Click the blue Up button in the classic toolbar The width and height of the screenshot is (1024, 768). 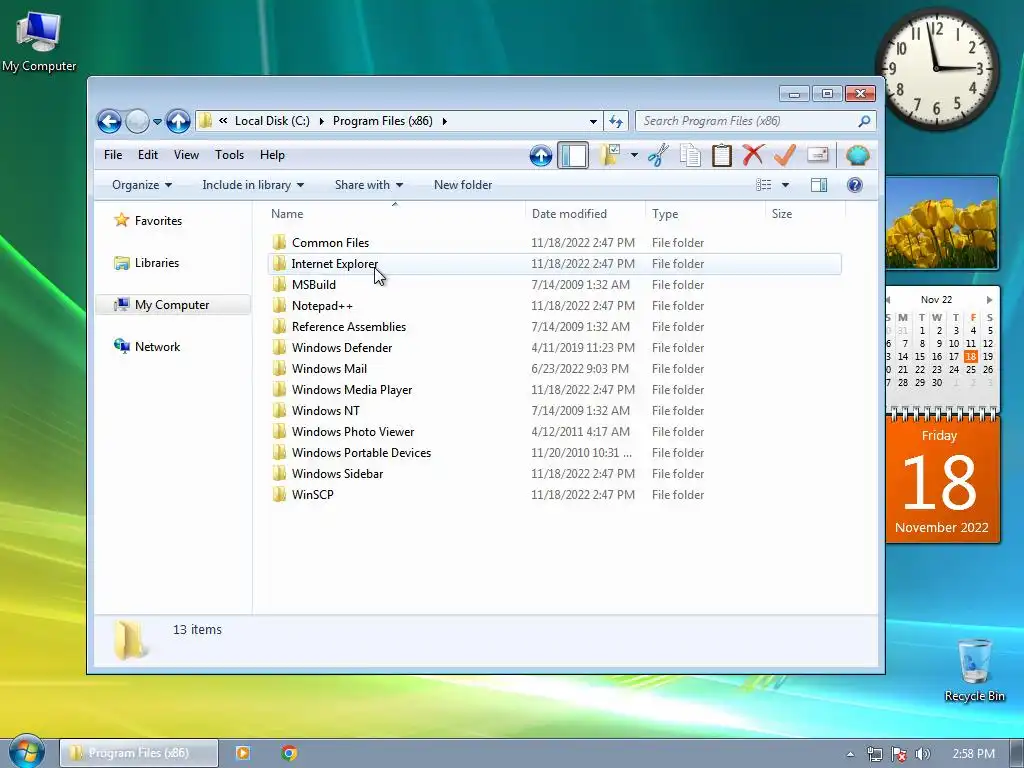click(541, 155)
